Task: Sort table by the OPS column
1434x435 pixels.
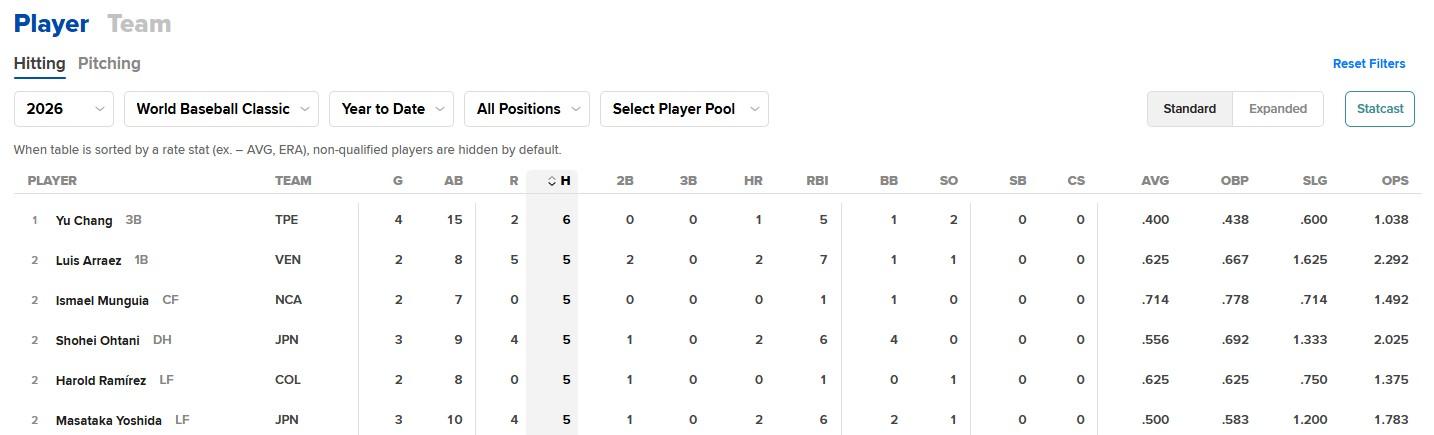Action: pyautogui.click(x=1395, y=181)
